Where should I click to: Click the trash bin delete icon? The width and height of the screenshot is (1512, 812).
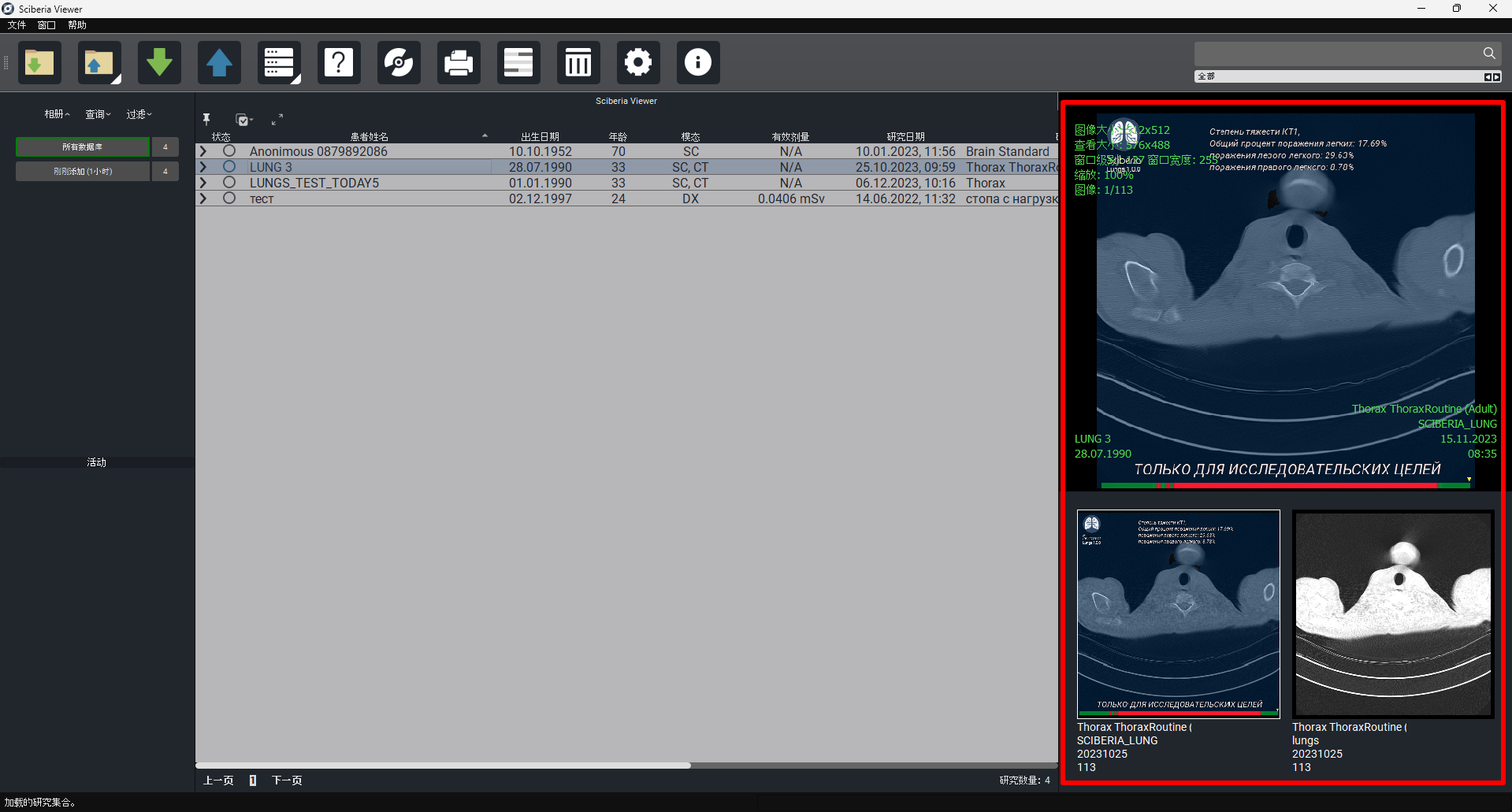[x=578, y=62]
